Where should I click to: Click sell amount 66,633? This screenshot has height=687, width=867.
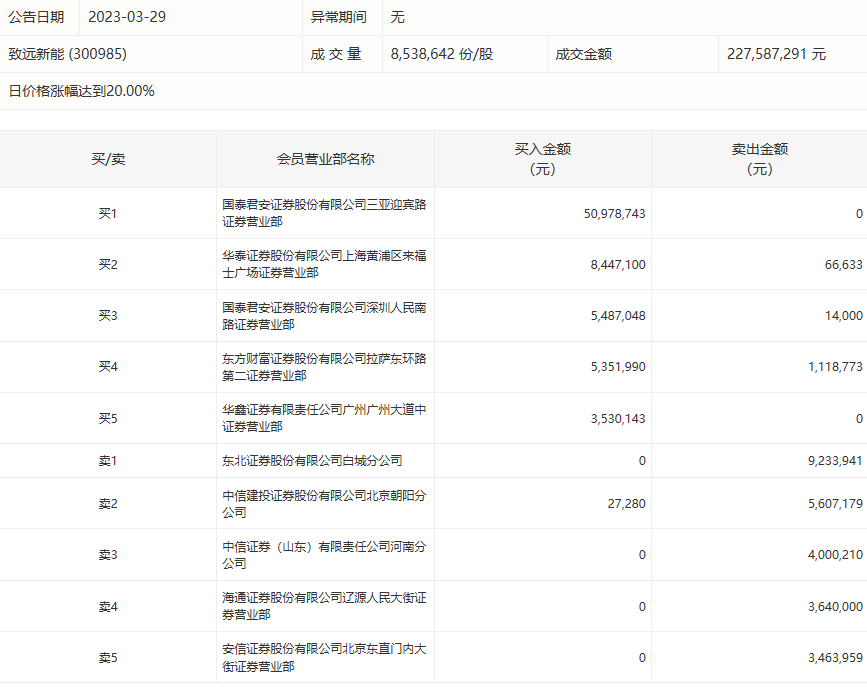click(x=843, y=264)
